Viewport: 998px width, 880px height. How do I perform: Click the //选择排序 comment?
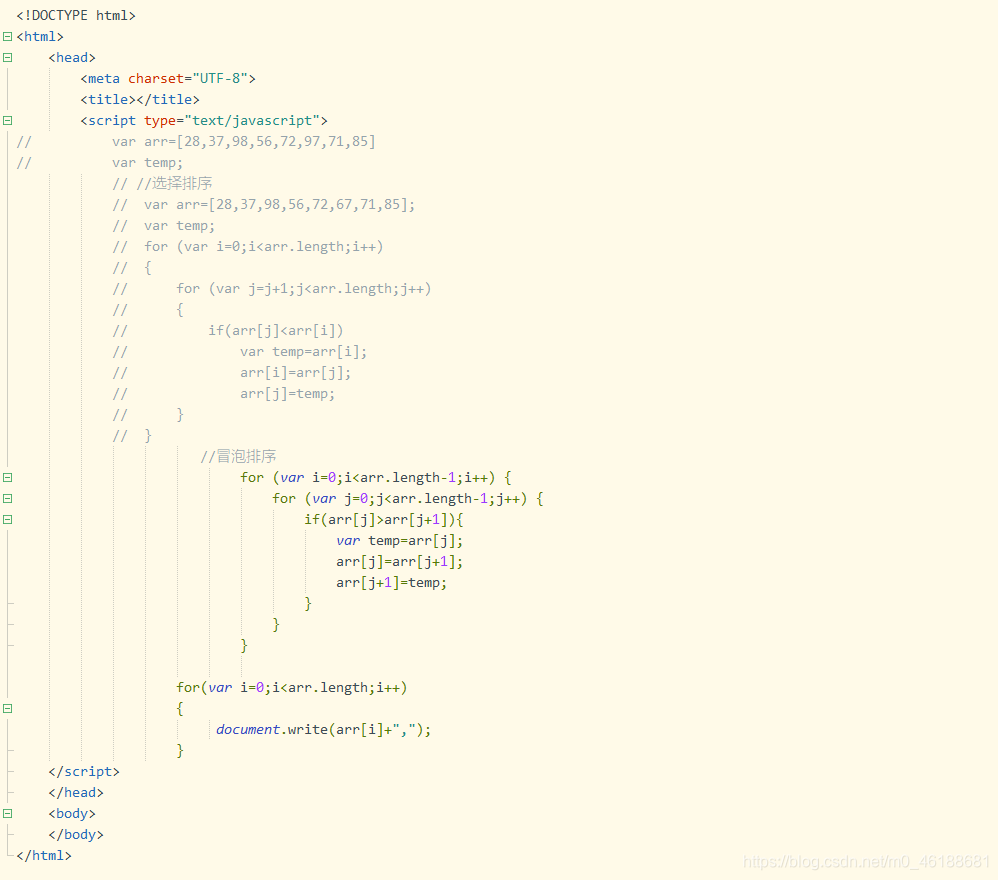pos(162,183)
